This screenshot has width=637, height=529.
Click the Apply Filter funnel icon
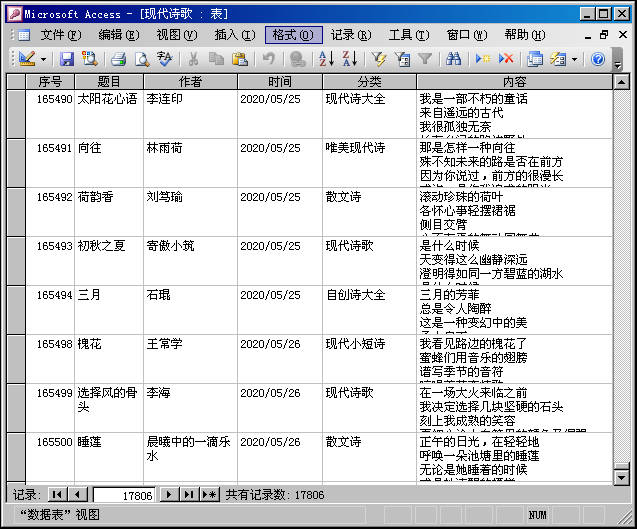[x=425, y=59]
